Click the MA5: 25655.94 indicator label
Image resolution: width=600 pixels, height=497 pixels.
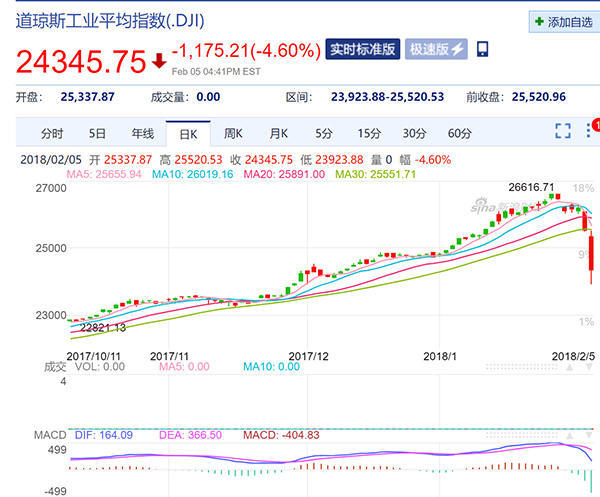point(104,174)
